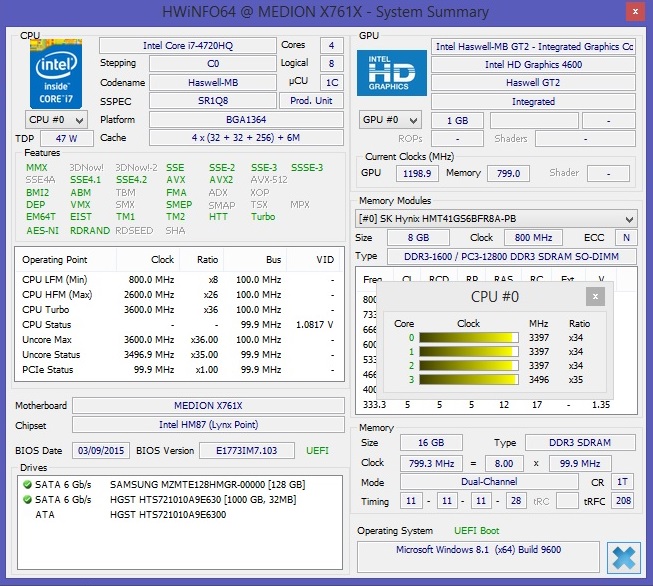This screenshot has width=653, height=586.
Task: Click Core 1 clock bar
Action: click(x=469, y=352)
